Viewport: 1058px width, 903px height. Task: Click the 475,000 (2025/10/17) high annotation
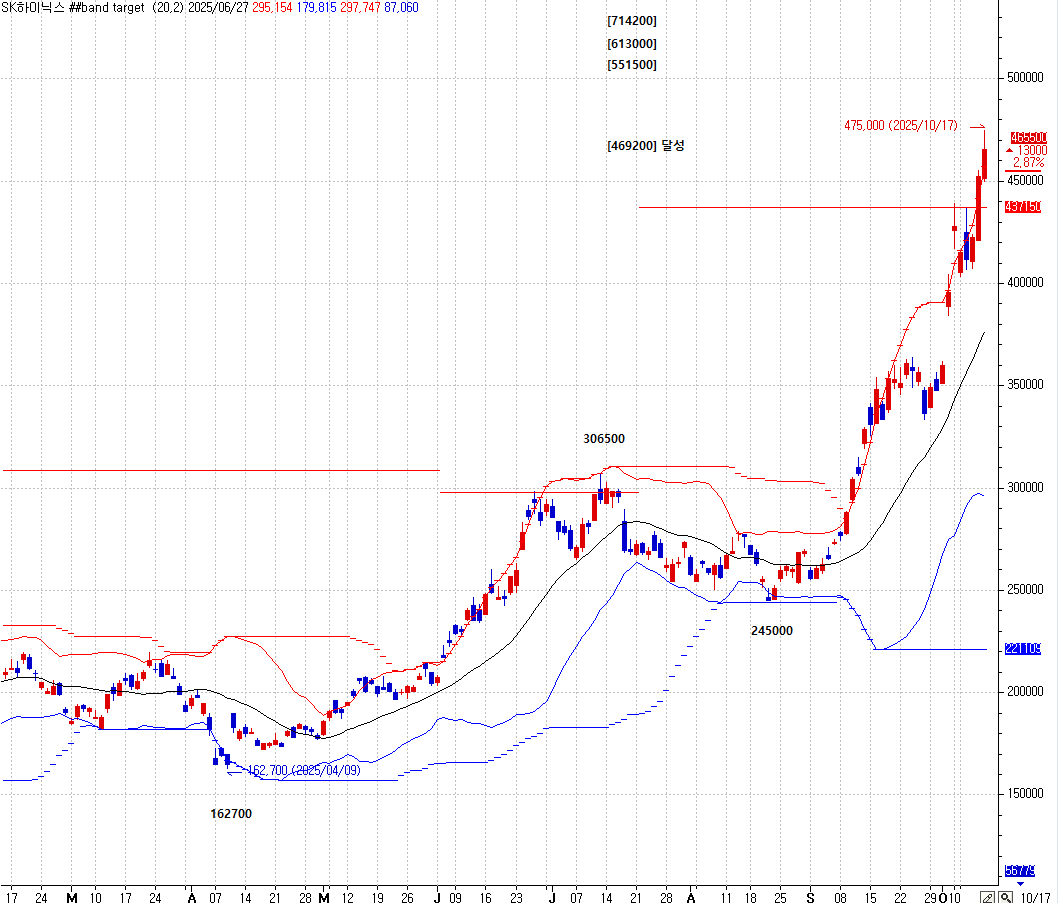tap(900, 126)
